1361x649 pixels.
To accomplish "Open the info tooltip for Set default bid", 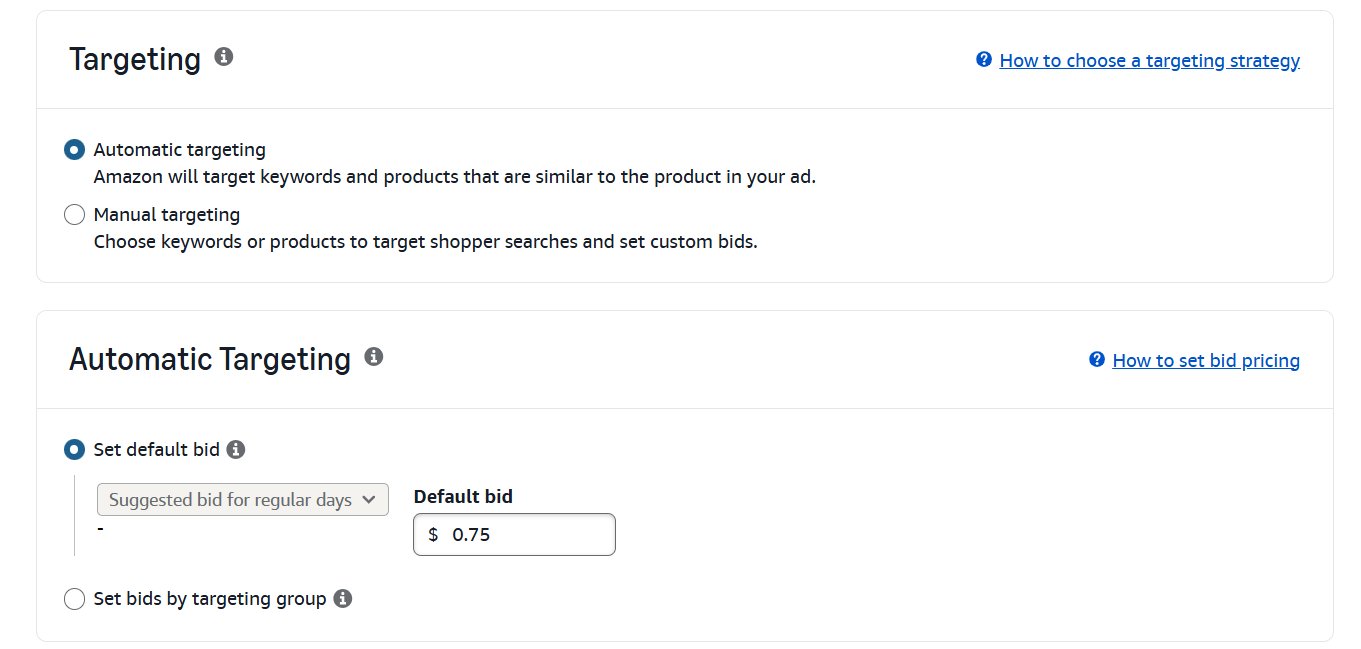I will click(236, 449).
